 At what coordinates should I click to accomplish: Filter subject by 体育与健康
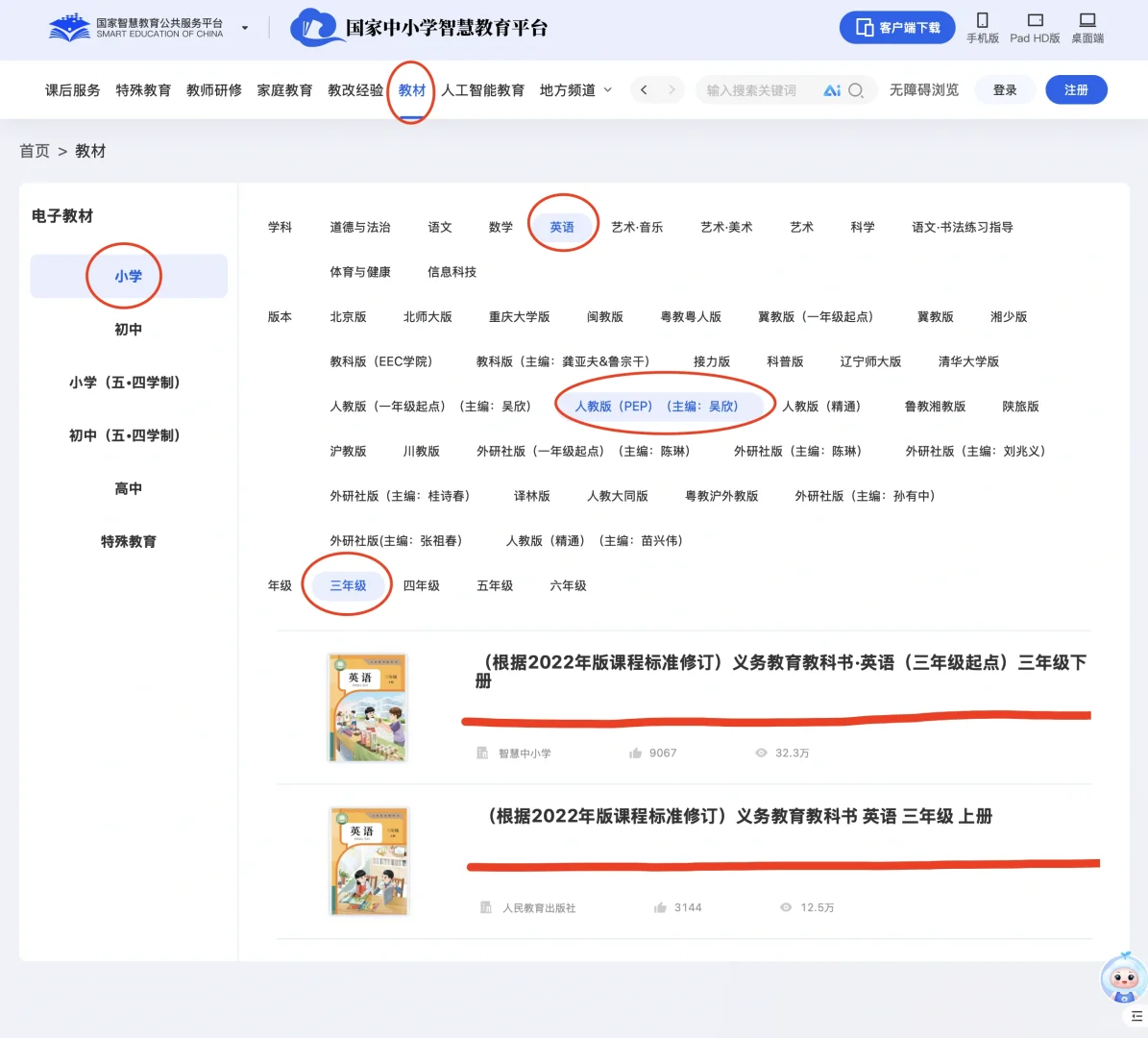(x=360, y=272)
